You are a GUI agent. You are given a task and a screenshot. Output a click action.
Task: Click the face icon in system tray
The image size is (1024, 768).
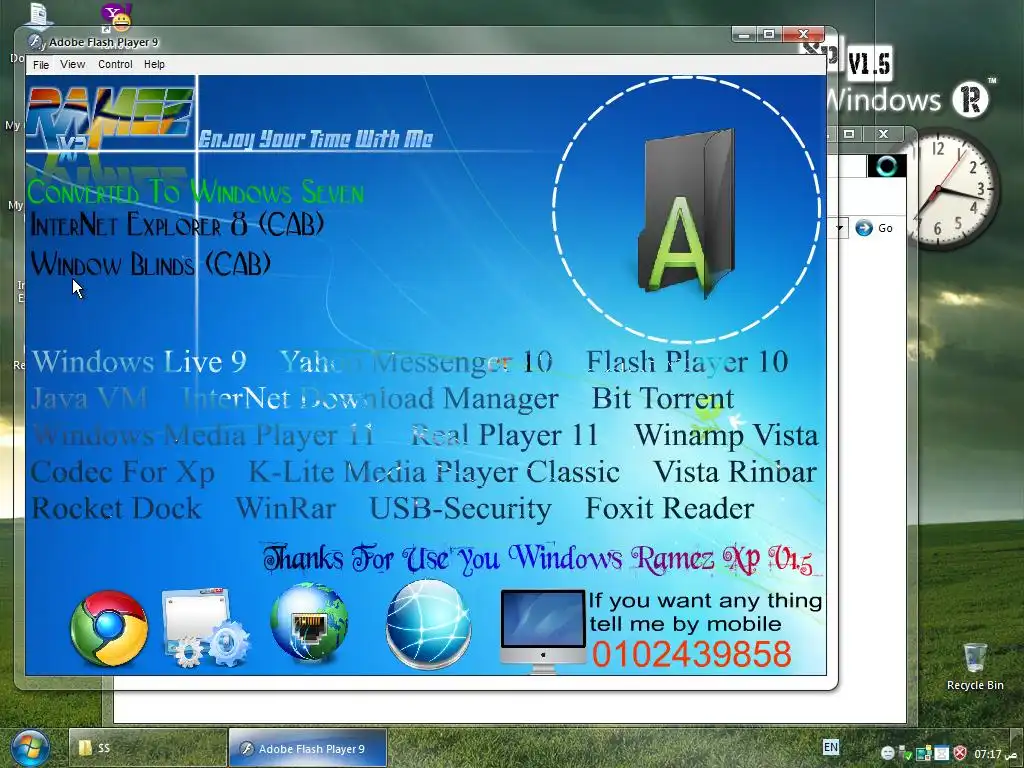(x=887, y=754)
